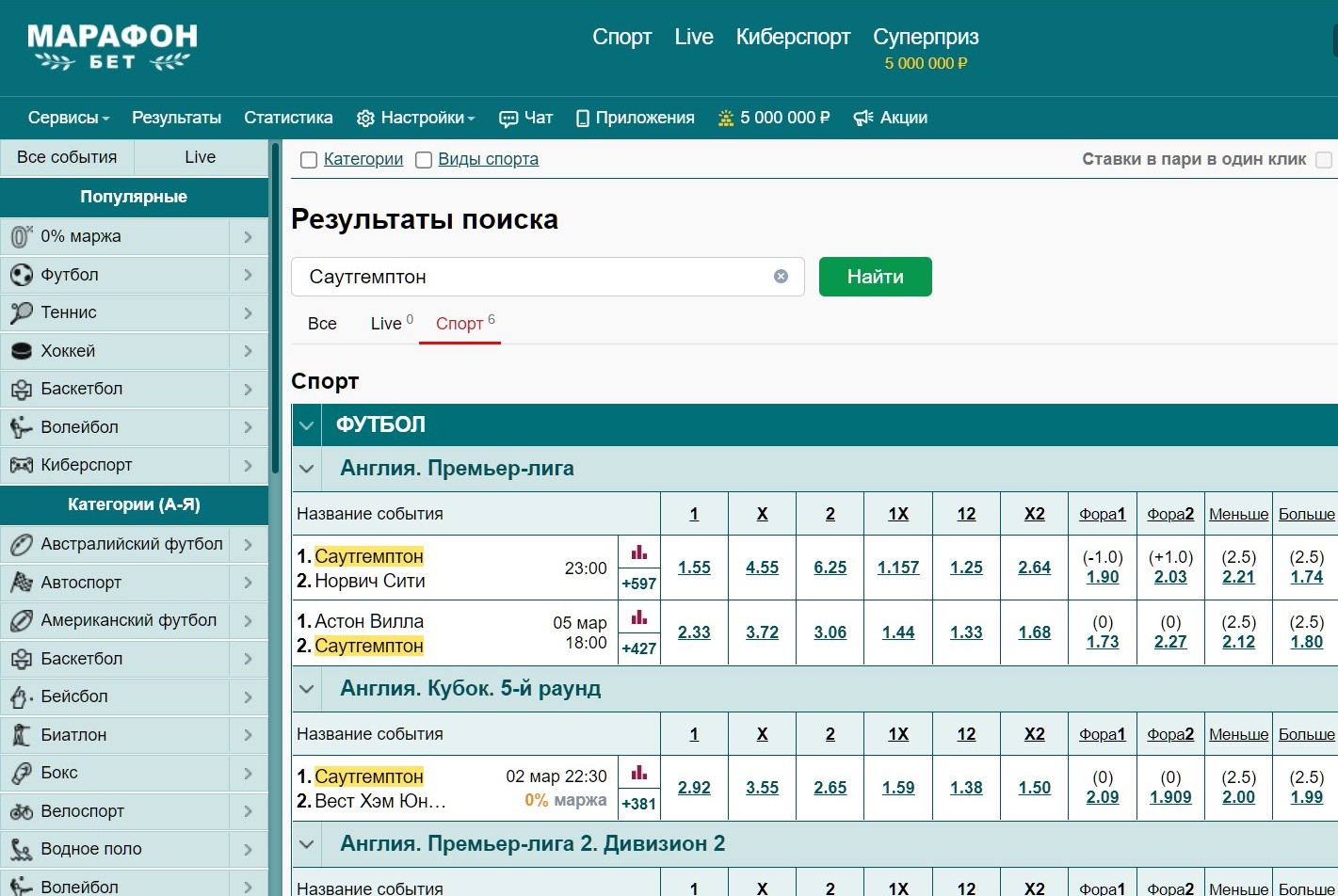Image resolution: width=1338 pixels, height=896 pixels.
Task: Select the Биатлон icon
Action: coord(21,735)
